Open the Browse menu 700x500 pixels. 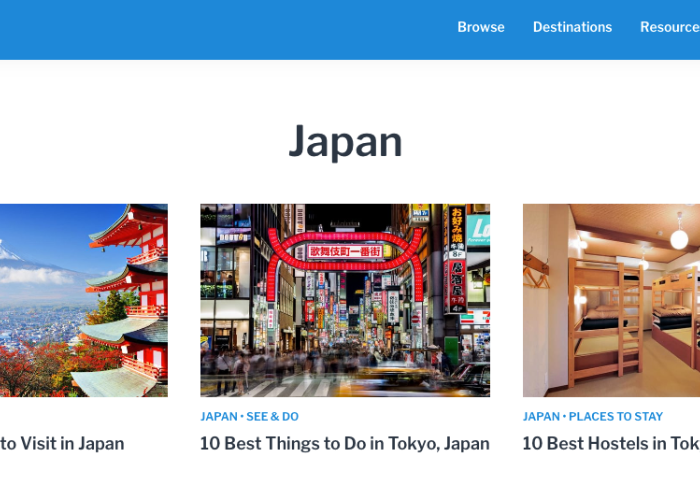tap(481, 27)
